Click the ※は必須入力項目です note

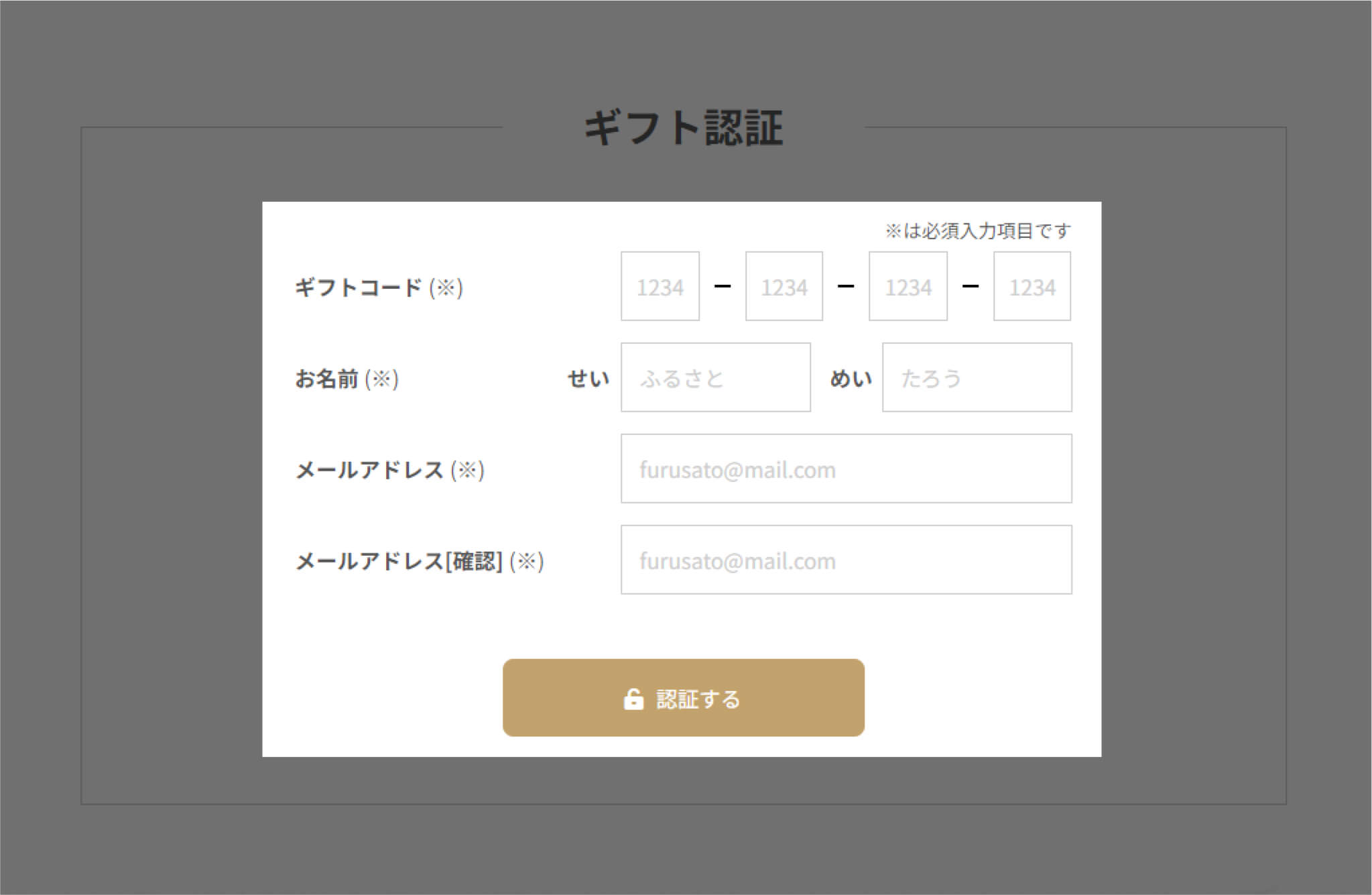977,231
